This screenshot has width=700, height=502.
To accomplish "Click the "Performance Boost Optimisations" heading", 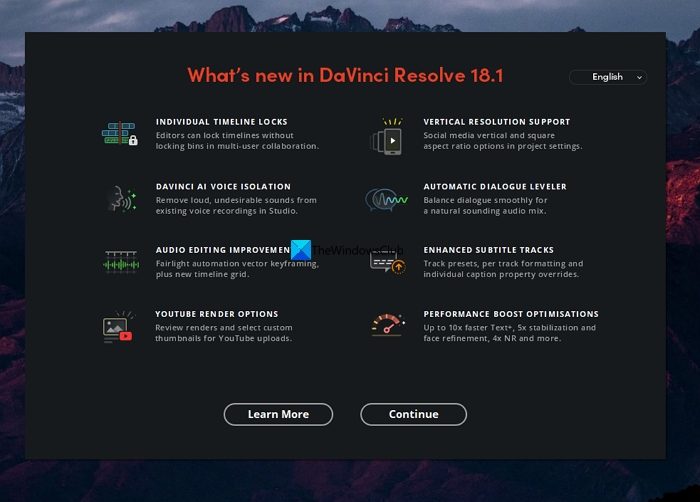I will pos(511,314).
